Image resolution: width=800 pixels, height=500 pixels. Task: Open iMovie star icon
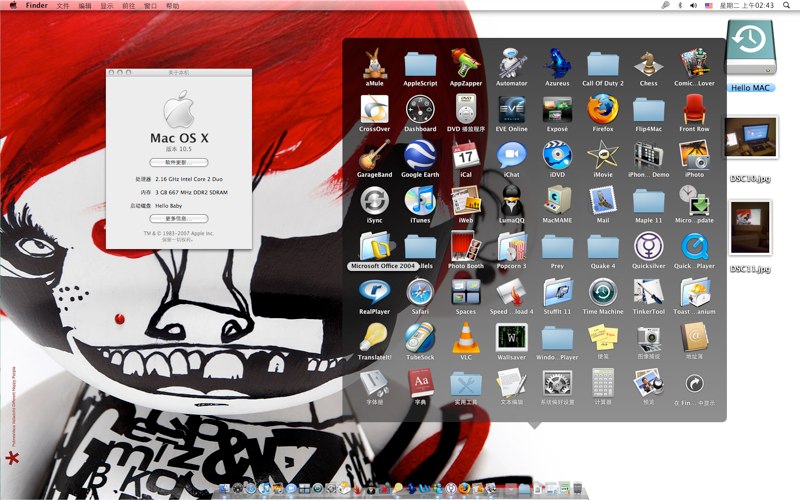click(x=603, y=155)
